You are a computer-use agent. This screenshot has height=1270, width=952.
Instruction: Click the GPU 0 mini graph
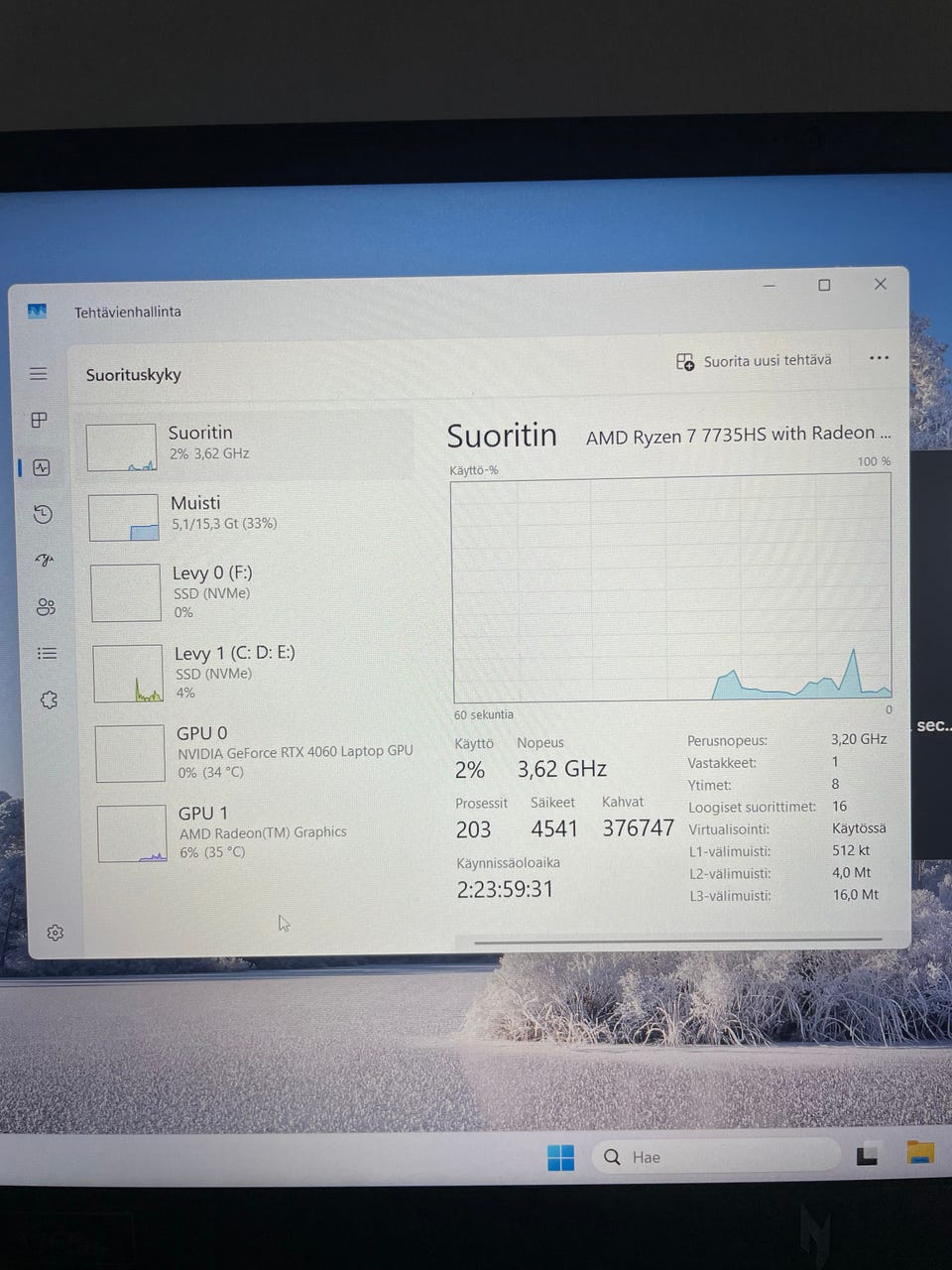pos(130,753)
